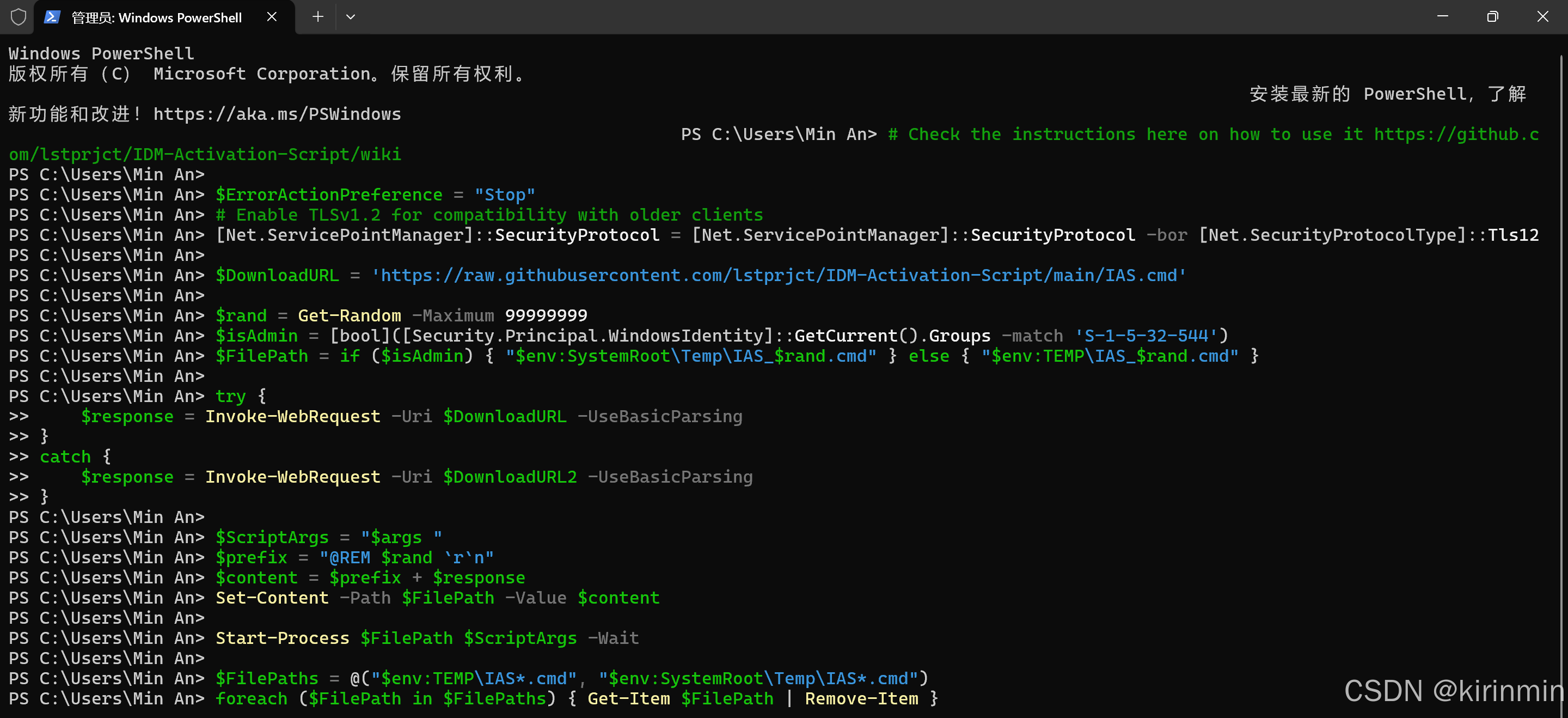Click the administrator shield icon in the title bar
The width and height of the screenshot is (1568, 718).
tap(19, 16)
